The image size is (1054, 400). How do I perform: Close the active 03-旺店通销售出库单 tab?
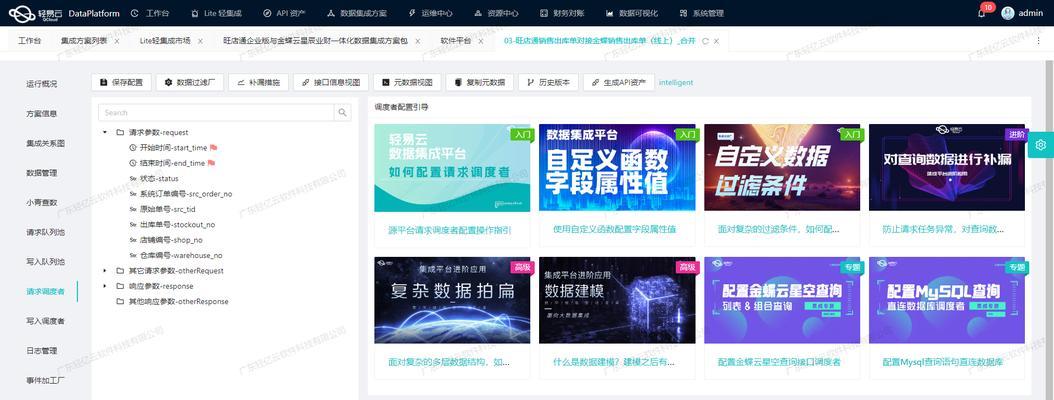coord(717,41)
